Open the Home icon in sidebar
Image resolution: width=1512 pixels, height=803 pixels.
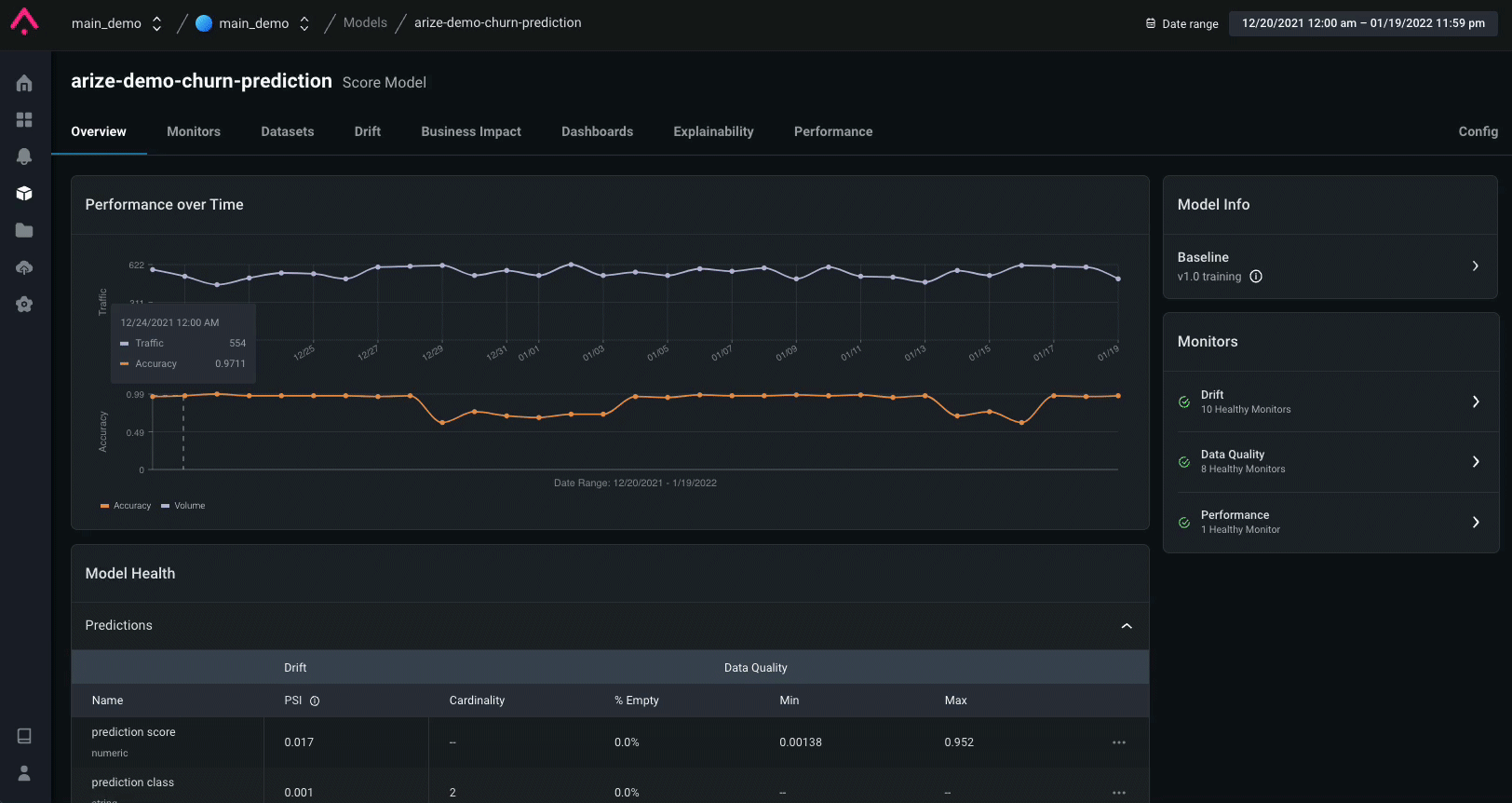coord(24,84)
